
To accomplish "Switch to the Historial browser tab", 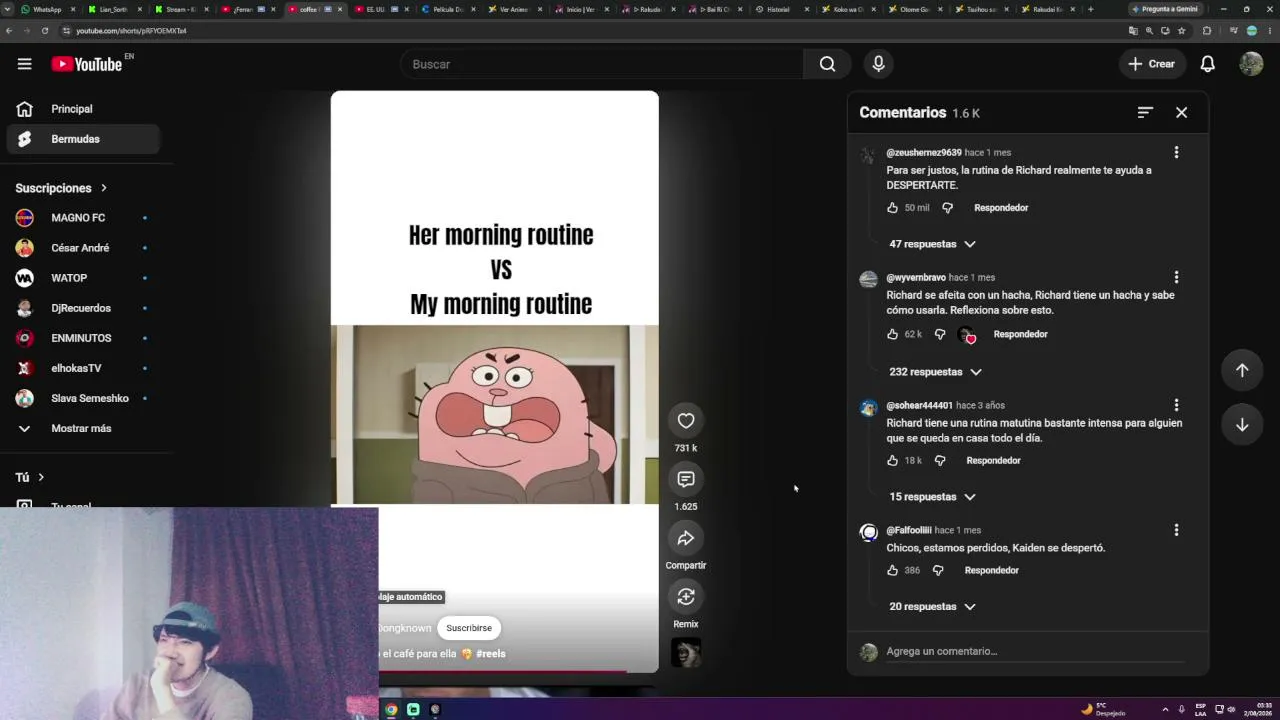I will tap(780, 9).
